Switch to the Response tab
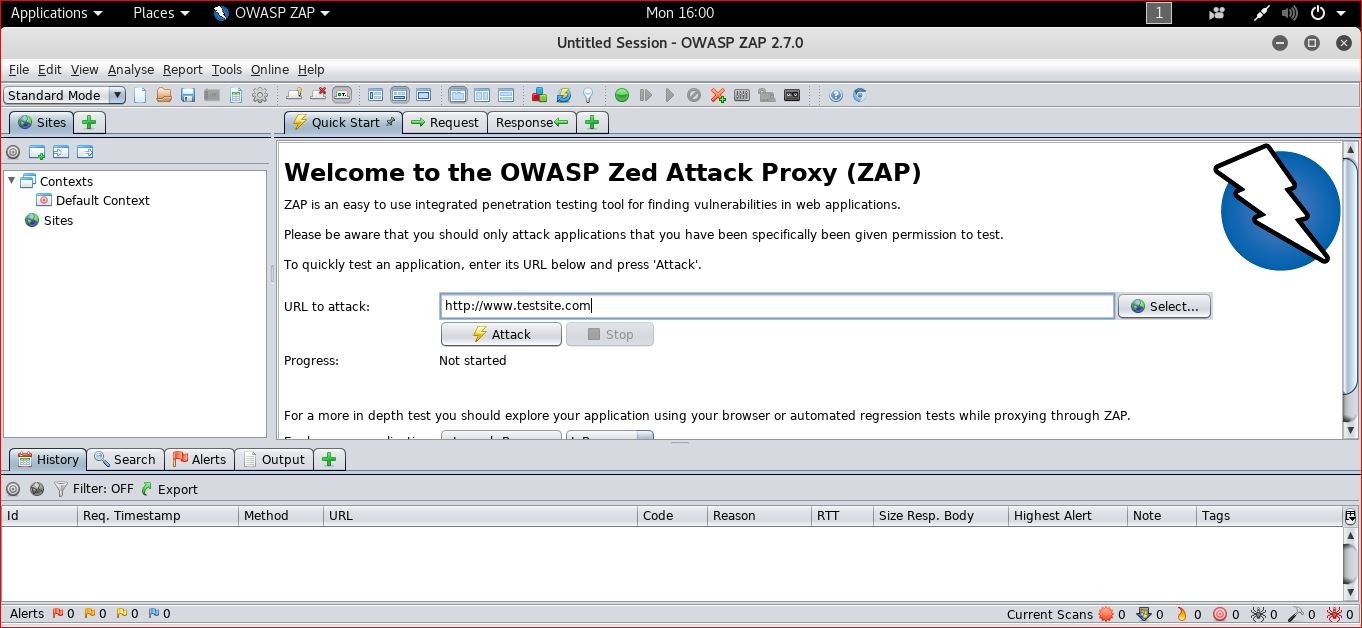 pyautogui.click(x=532, y=122)
